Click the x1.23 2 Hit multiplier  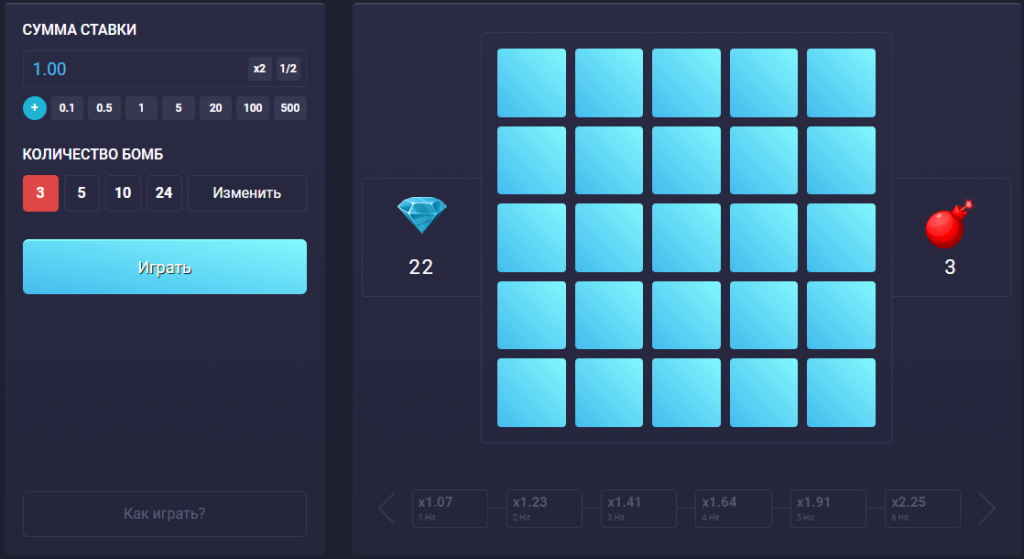[544, 508]
